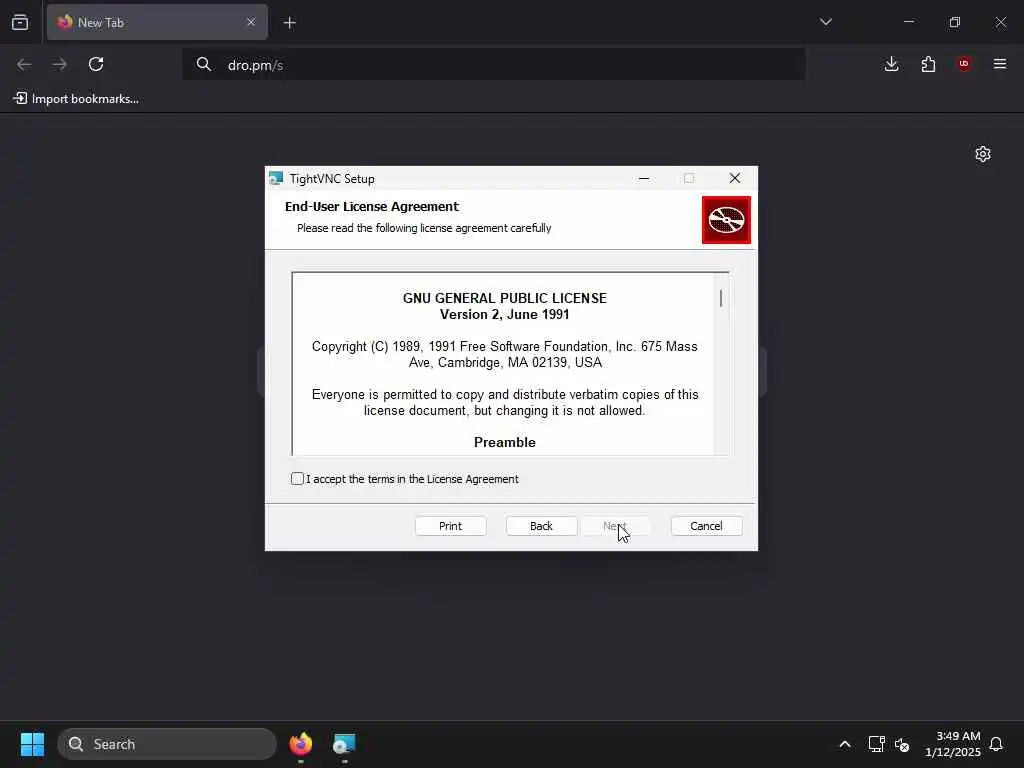Viewport: 1024px width, 768px height.
Task: Click the TightVNC installer disc logo
Action: (726, 220)
